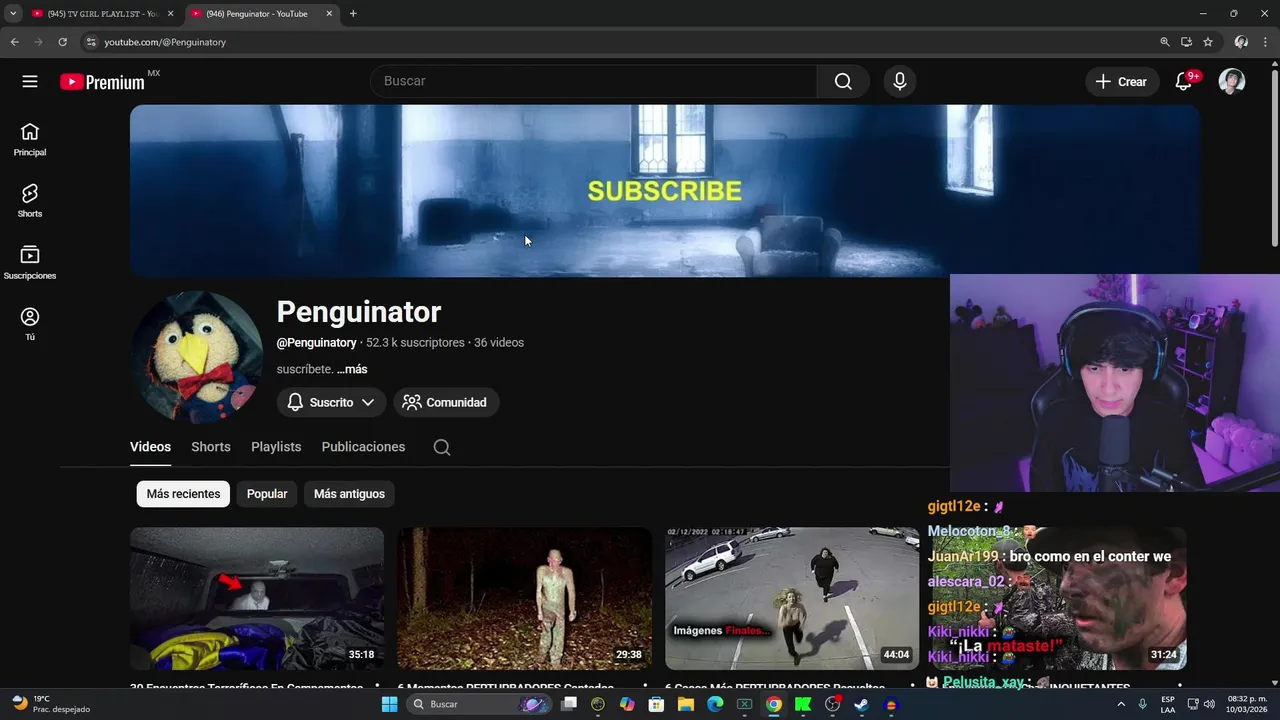Image resolution: width=1280 pixels, height=720 pixels.
Task: Open the Tú section in sidebar
Action: (30, 324)
